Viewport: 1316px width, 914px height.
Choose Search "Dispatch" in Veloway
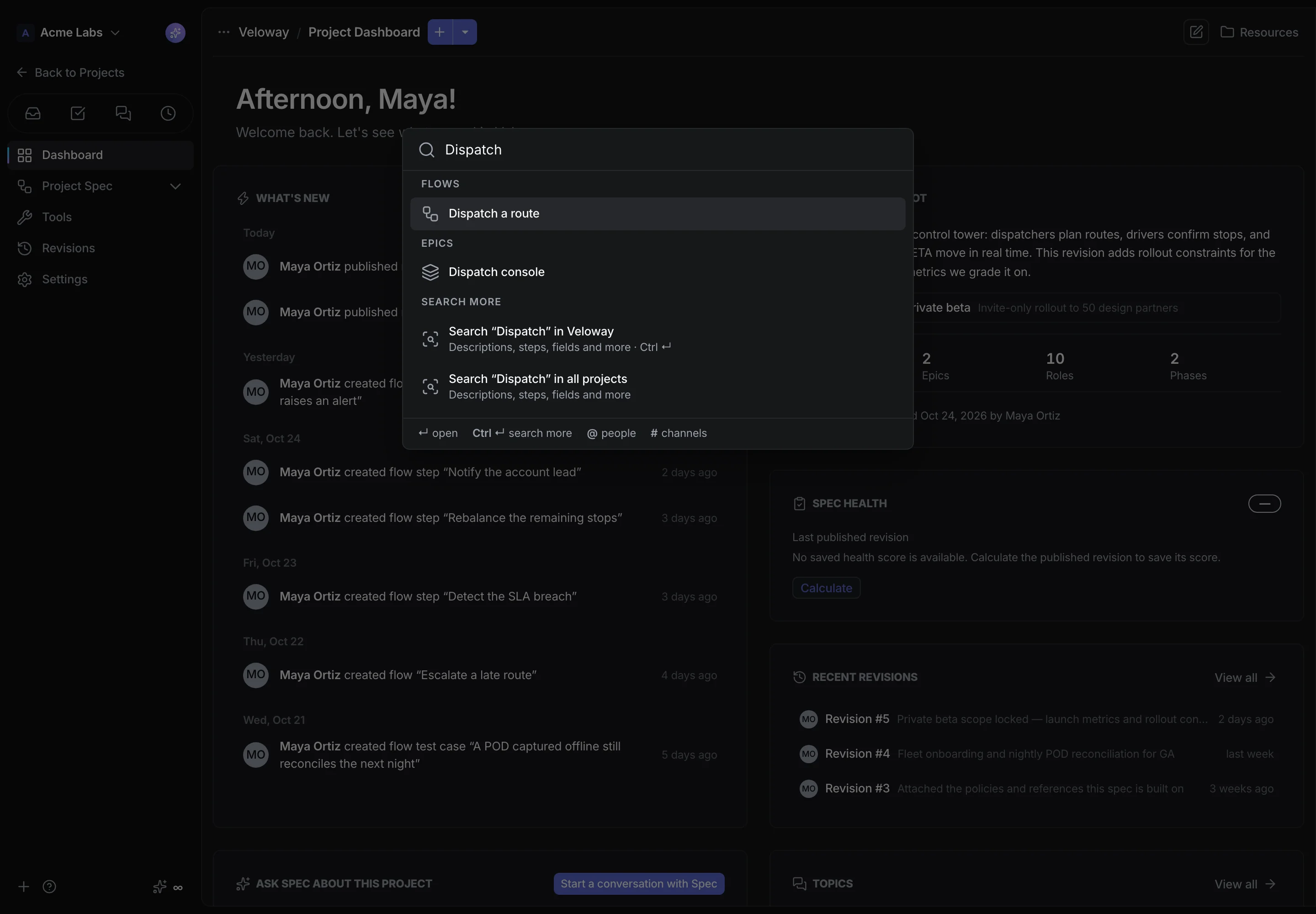[x=658, y=339]
